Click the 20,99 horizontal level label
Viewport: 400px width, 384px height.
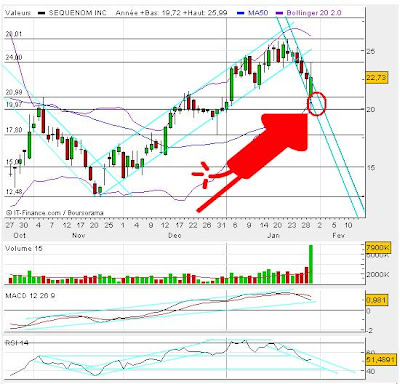click(x=14, y=92)
